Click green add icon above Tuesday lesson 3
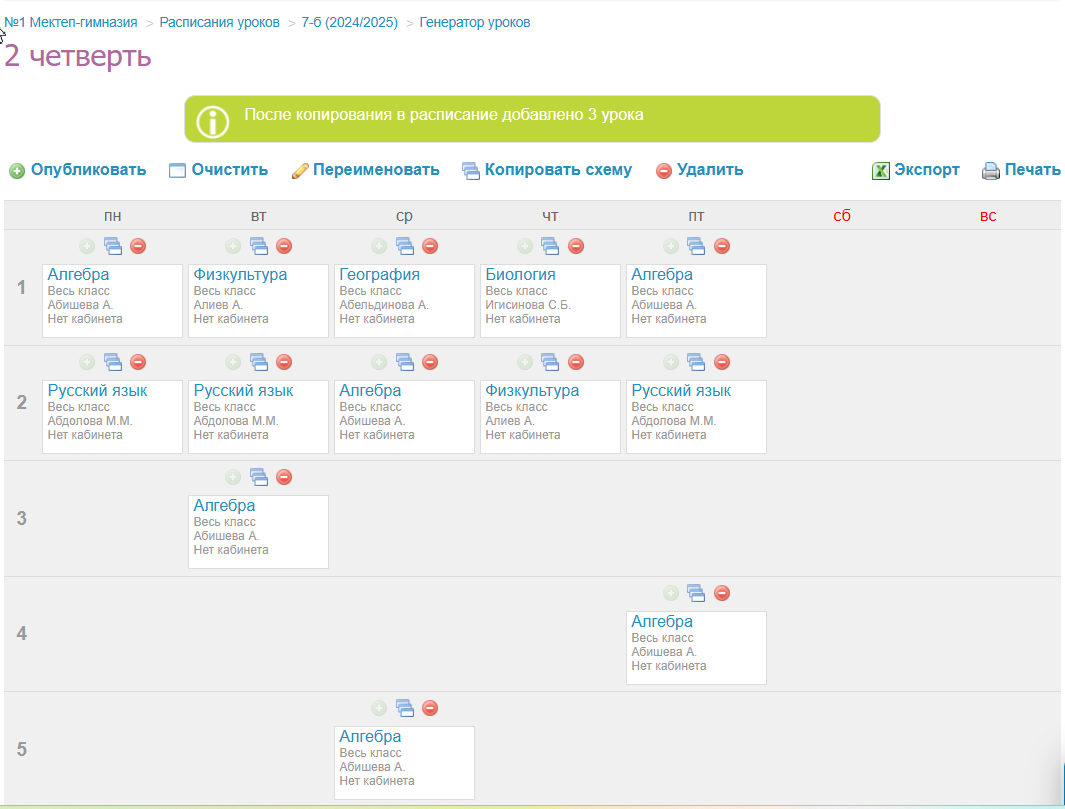 [x=233, y=477]
